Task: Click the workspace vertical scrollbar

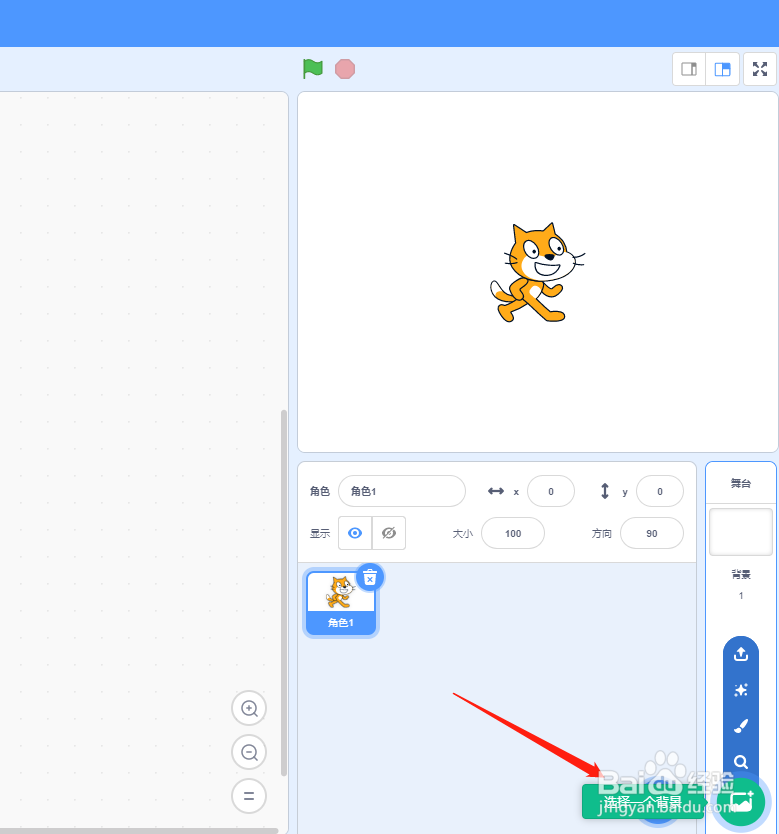Action: tap(284, 593)
